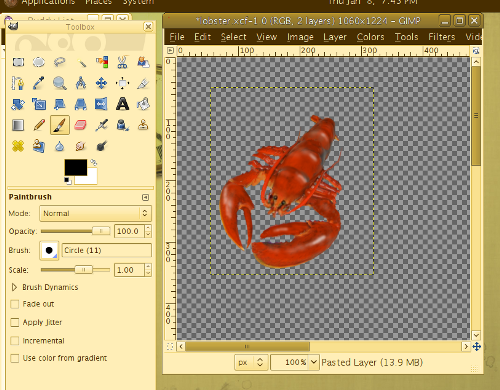Activate the Airbrush tool
The height and width of the screenshot is (390, 500).
[102, 125]
